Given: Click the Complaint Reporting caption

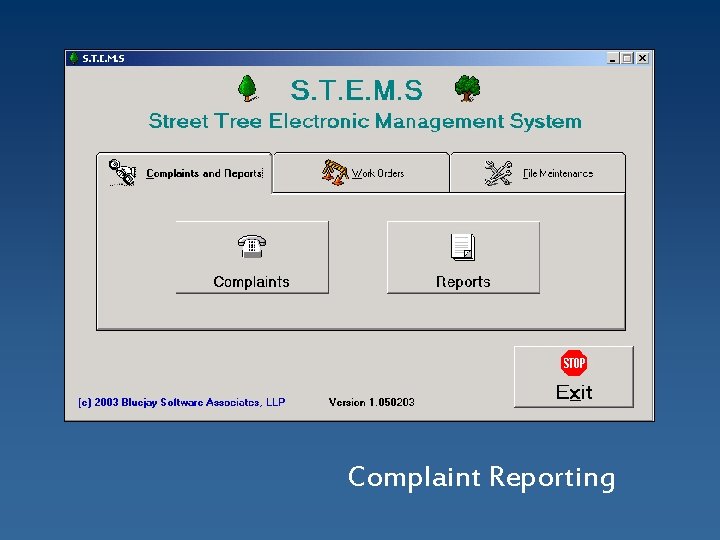Looking at the screenshot, I should point(481,478).
